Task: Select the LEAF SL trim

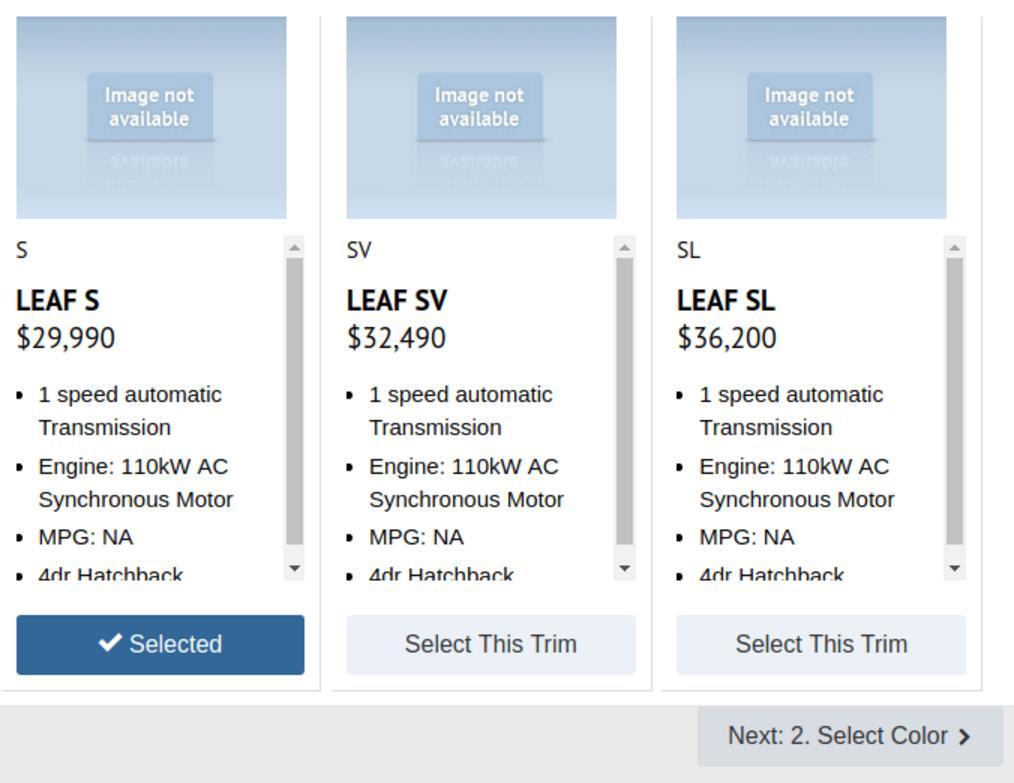Action: tap(820, 644)
